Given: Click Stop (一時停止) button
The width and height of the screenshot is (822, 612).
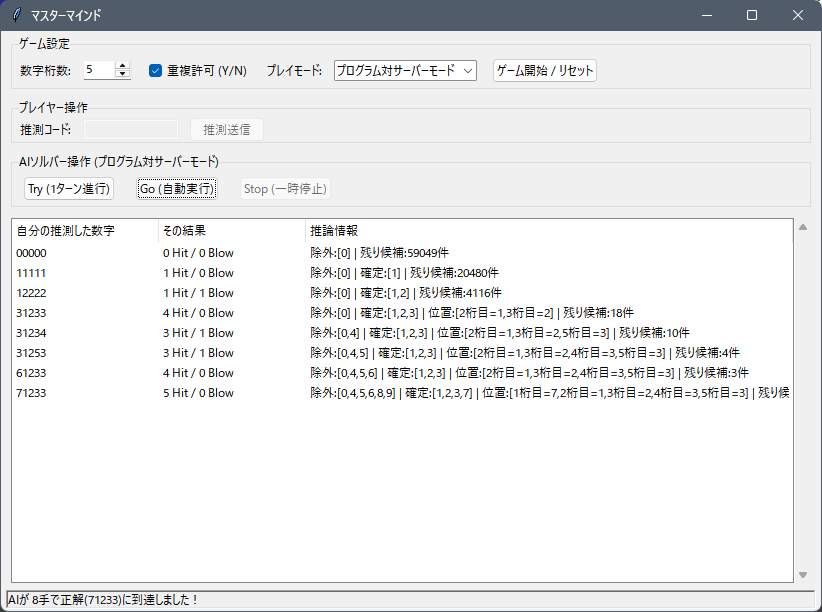Looking at the screenshot, I should 285,189.
